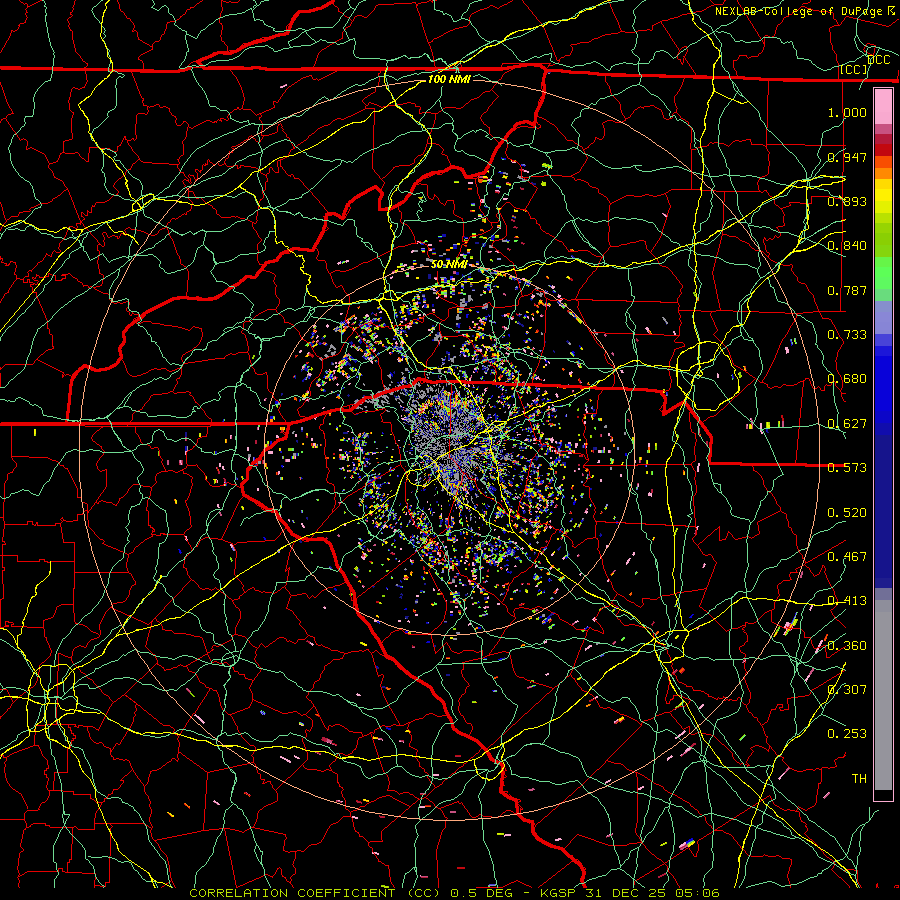Viewport: 900px width, 900px height.
Task: Click the 0.627 scale value
Action: point(847,424)
